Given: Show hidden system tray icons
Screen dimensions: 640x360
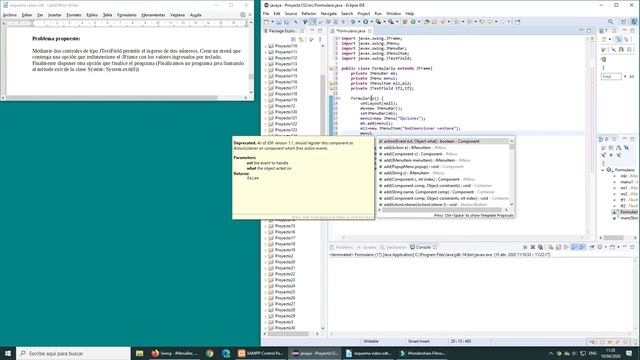Looking at the screenshot, I should (x=551, y=353).
